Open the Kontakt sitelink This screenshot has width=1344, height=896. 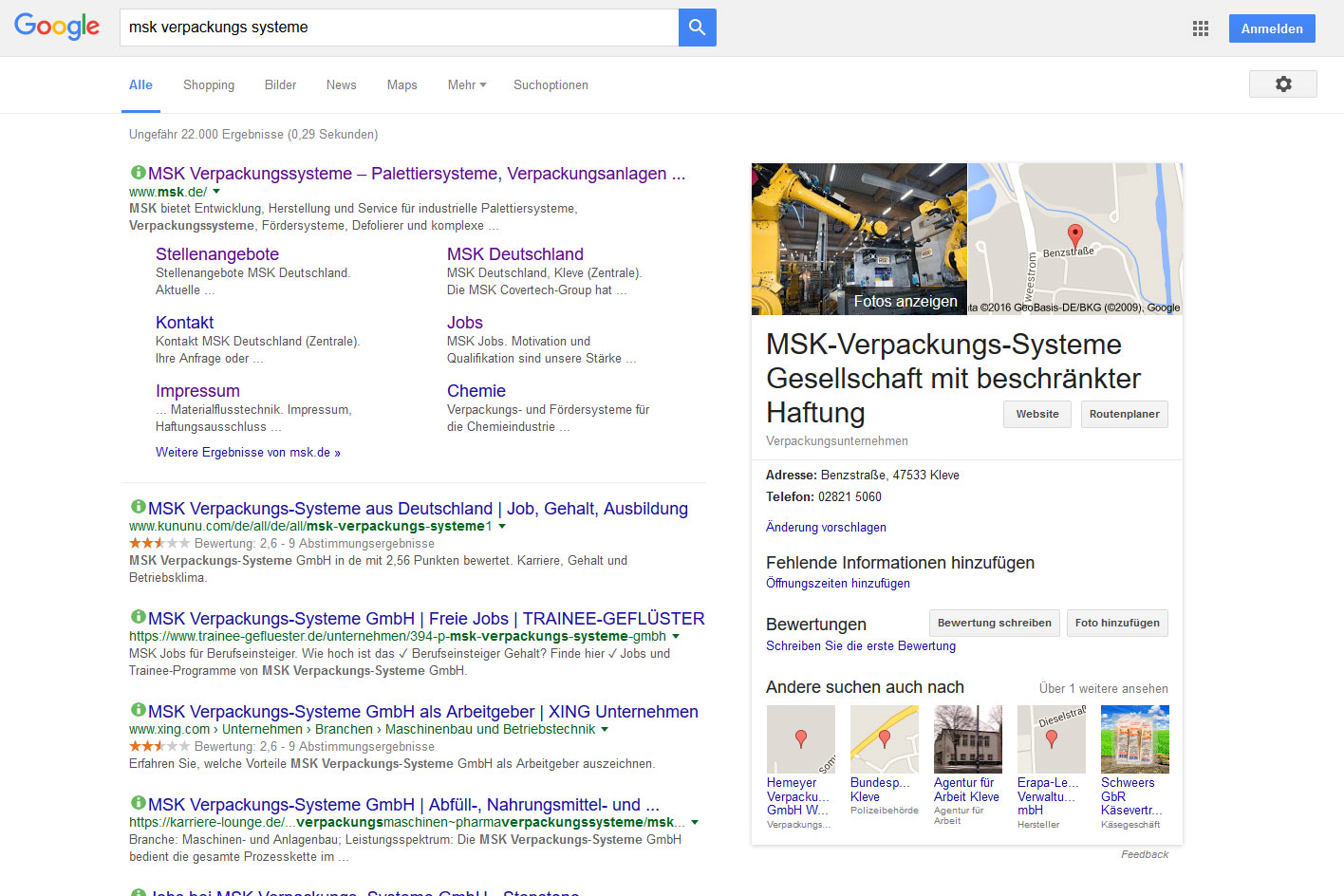click(x=185, y=323)
